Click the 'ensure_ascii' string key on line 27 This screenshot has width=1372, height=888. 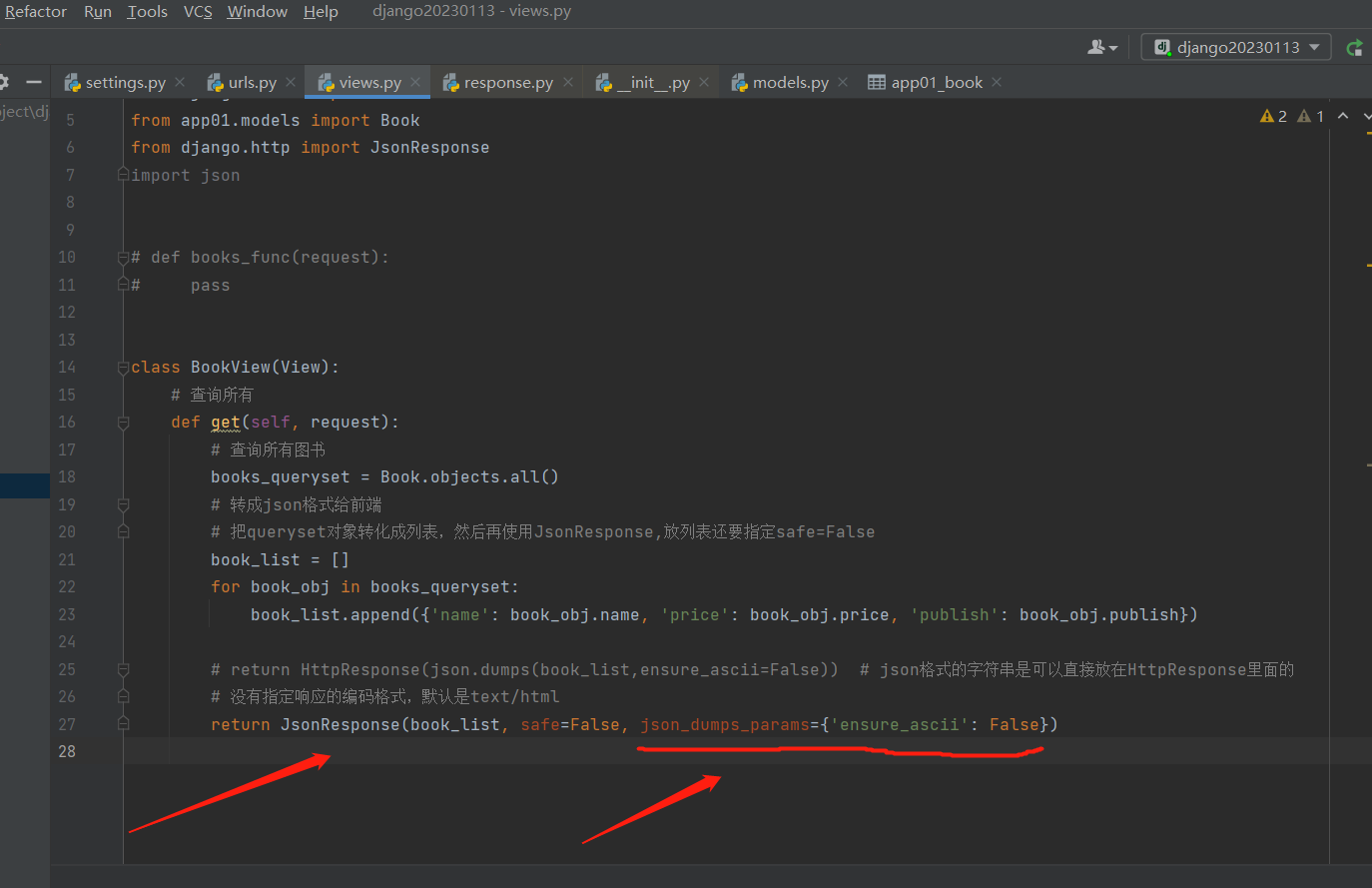coord(900,725)
